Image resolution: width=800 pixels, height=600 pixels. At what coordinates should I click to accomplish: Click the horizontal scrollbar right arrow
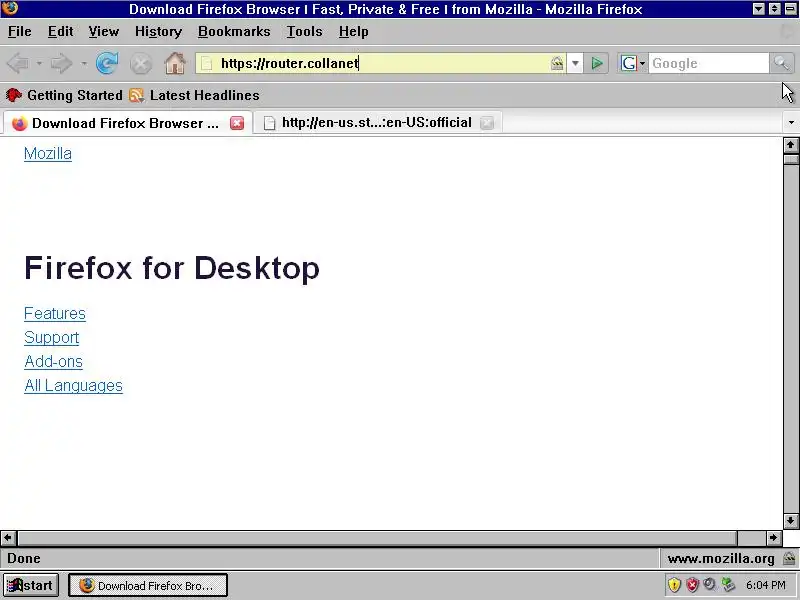pyautogui.click(x=773, y=537)
